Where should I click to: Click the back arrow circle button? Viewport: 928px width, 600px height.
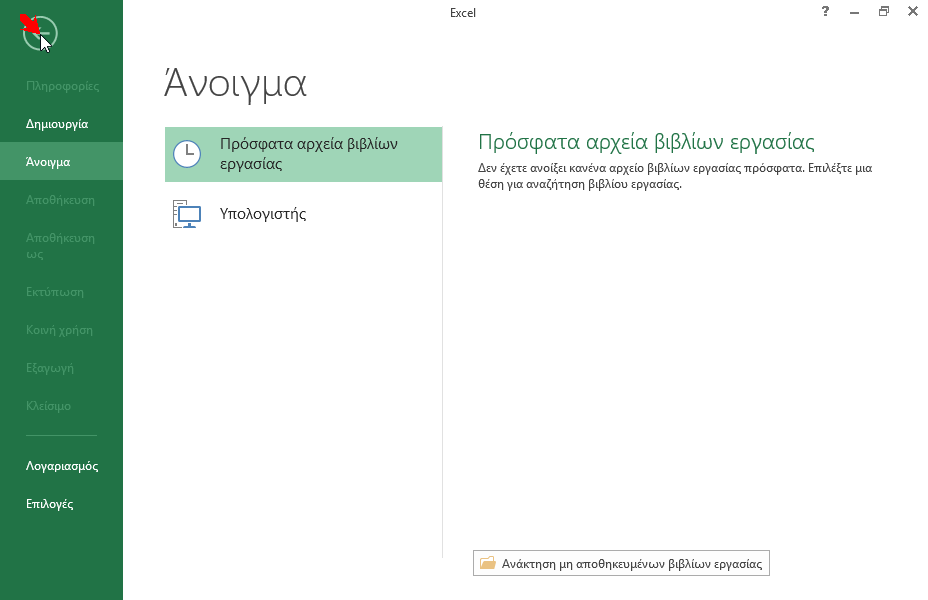40,33
